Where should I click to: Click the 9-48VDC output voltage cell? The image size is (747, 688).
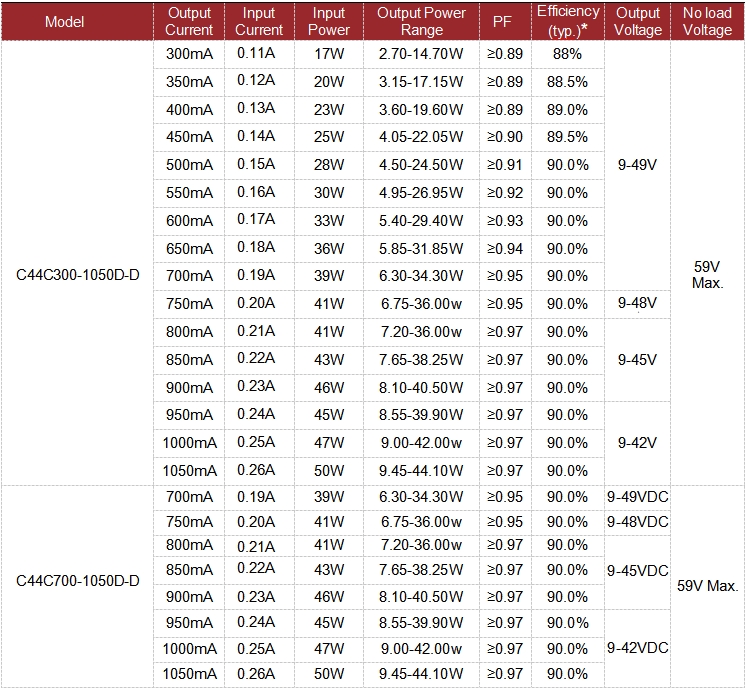point(638,522)
